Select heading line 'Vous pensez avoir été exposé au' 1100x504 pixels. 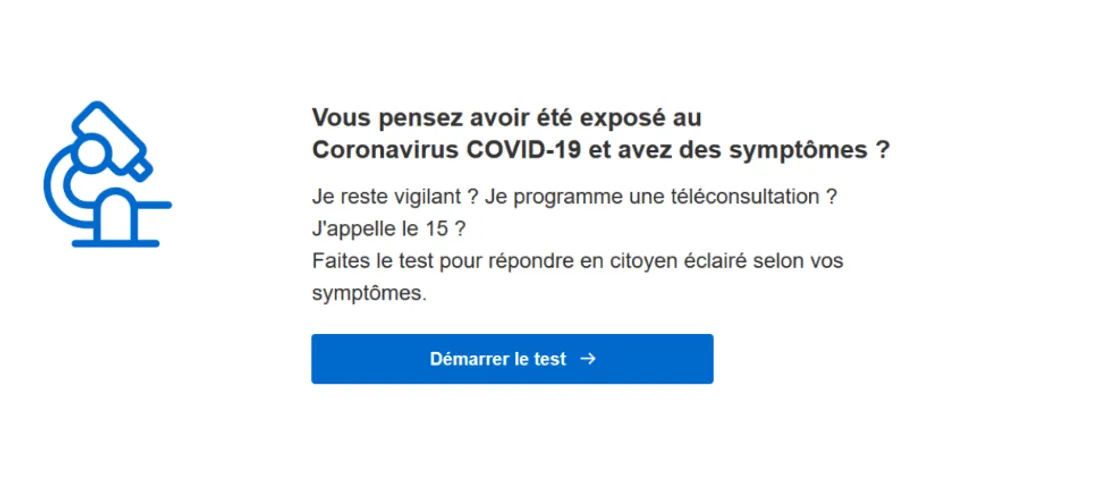pyautogui.click(x=507, y=118)
